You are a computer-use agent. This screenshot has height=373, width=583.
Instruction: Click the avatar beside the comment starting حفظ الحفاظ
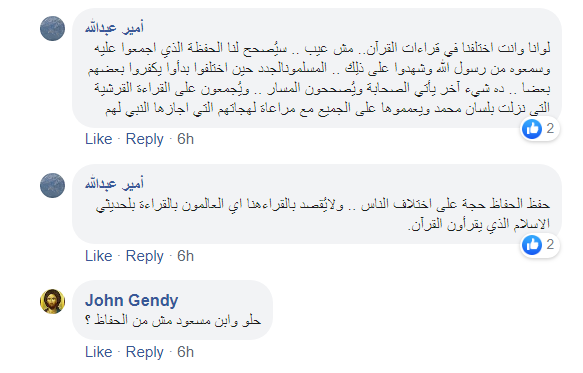(52, 185)
